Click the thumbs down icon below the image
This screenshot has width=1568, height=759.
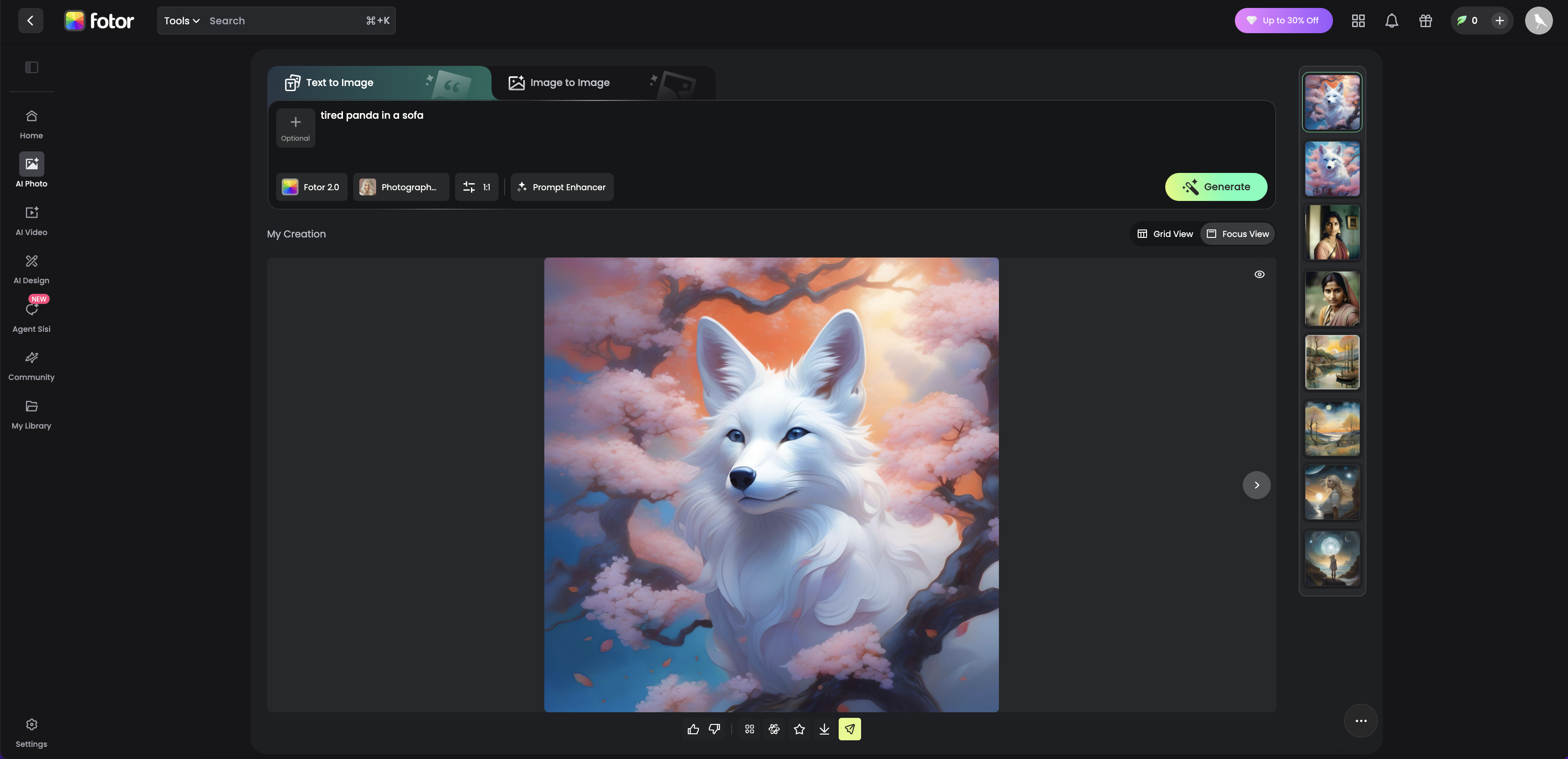coord(714,729)
